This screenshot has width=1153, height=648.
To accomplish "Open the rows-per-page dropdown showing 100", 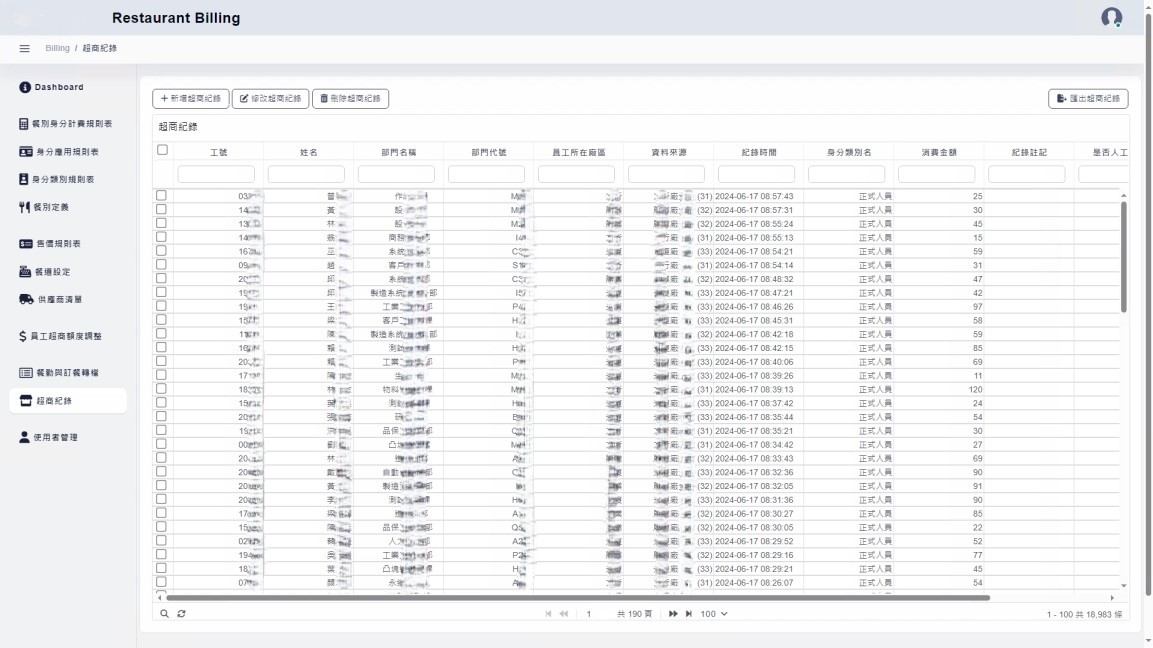I will [714, 613].
